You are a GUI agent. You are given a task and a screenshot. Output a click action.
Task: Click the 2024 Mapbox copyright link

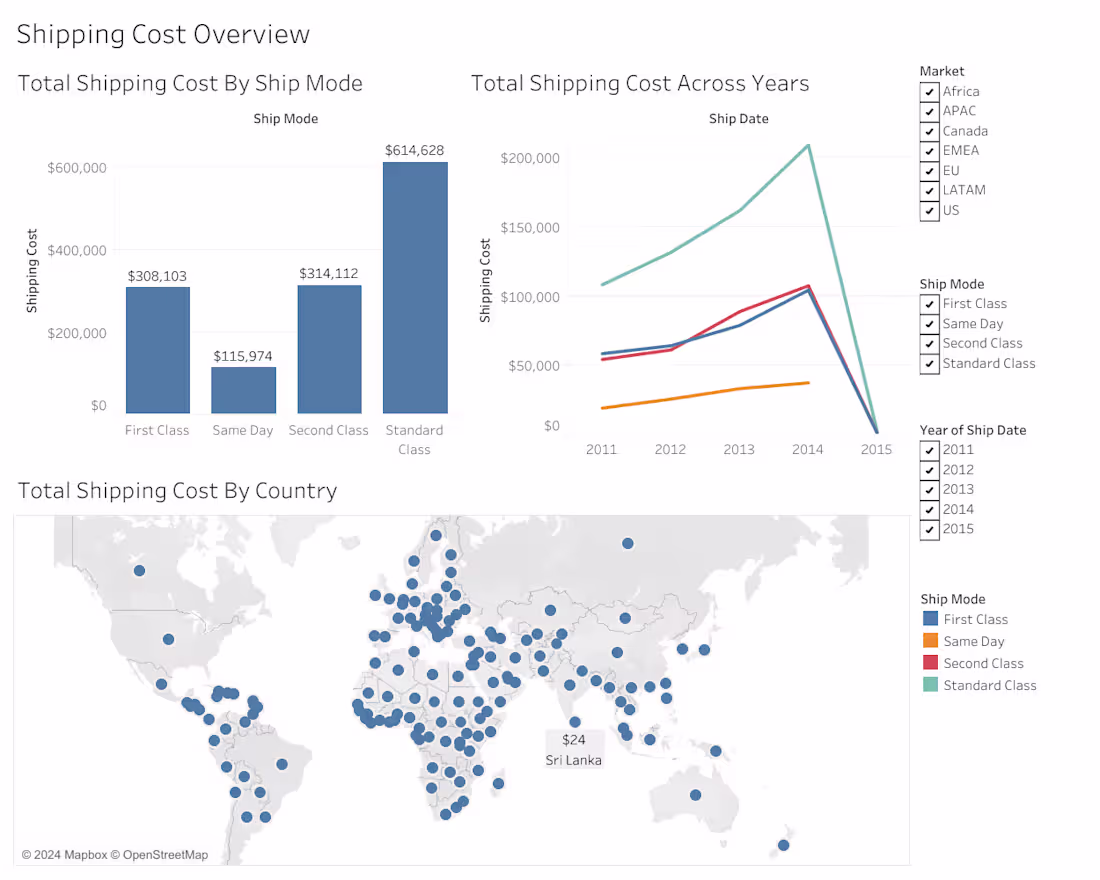coord(62,854)
